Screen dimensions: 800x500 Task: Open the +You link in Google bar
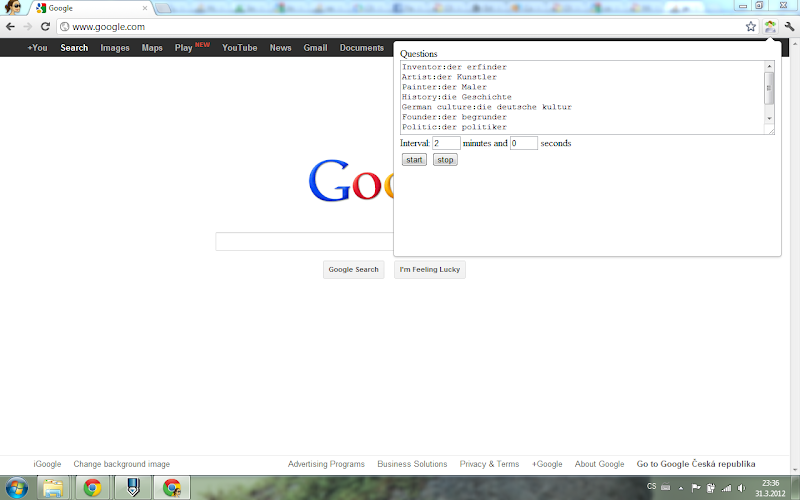37,47
